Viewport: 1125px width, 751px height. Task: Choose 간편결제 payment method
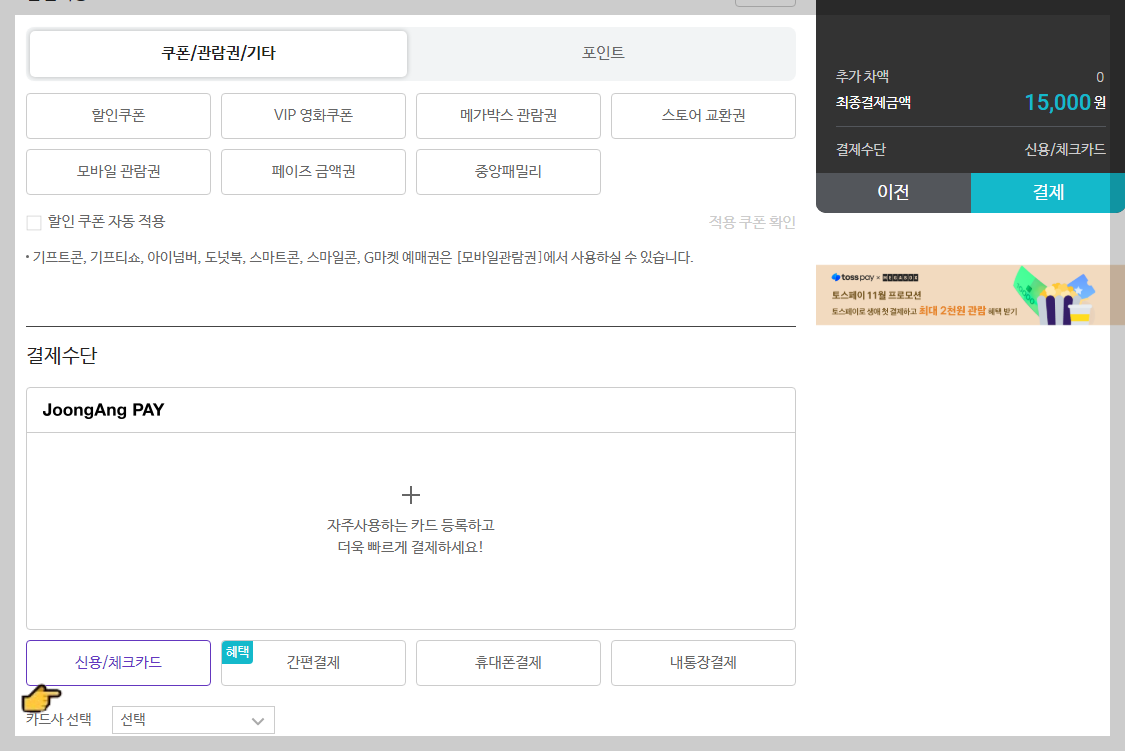pos(314,663)
